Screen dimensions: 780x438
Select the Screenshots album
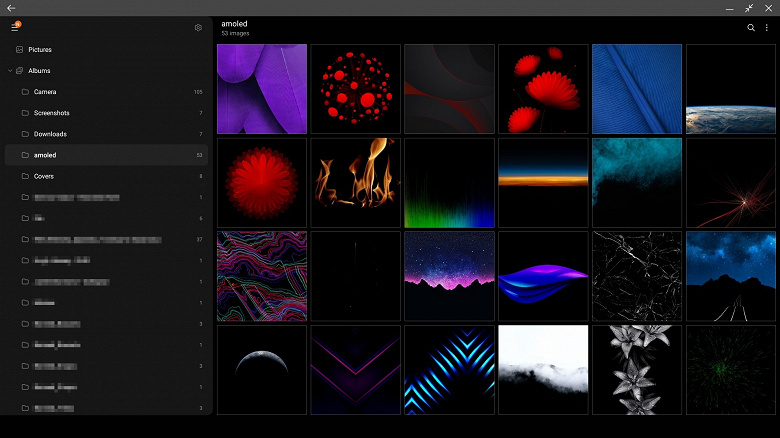pyautogui.click(x=52, y=113)
